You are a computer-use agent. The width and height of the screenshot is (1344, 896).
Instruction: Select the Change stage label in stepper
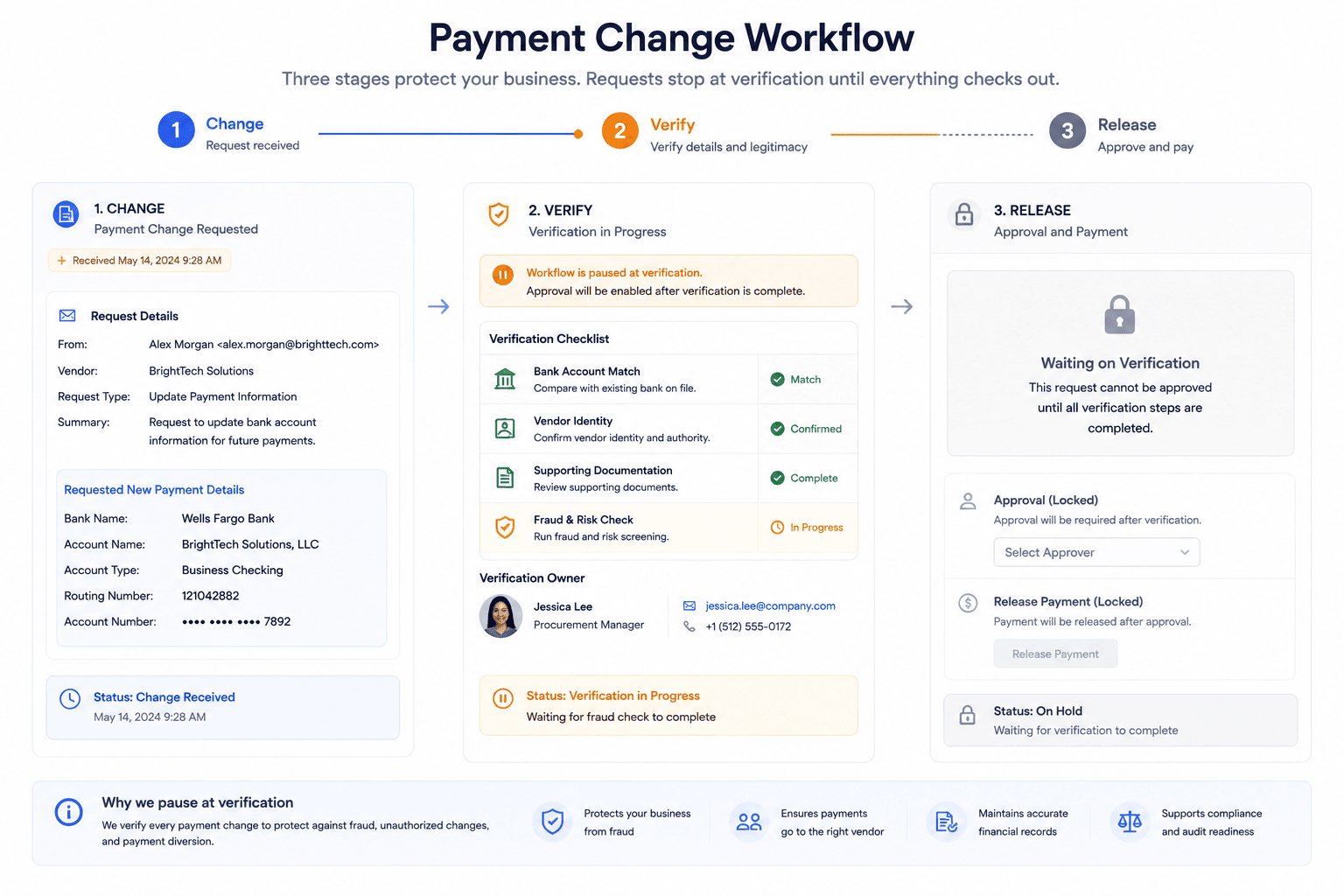(x=234, y=124)
